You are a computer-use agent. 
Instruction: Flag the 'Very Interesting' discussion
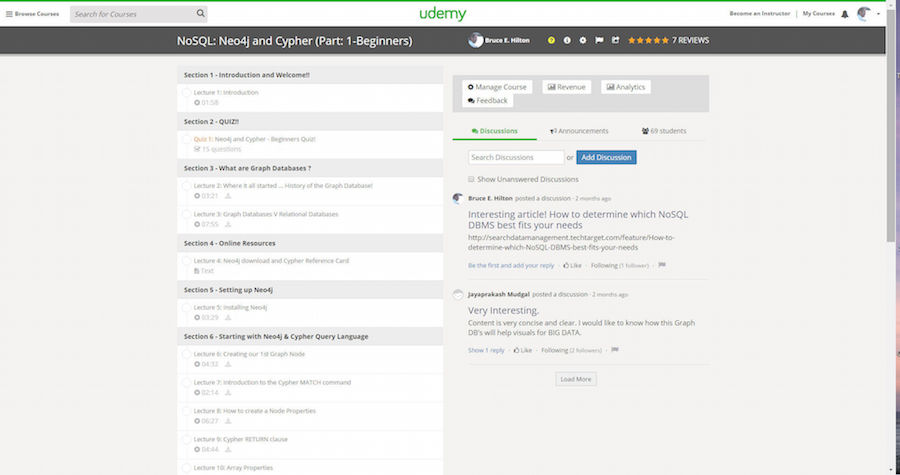coord(615,350)
